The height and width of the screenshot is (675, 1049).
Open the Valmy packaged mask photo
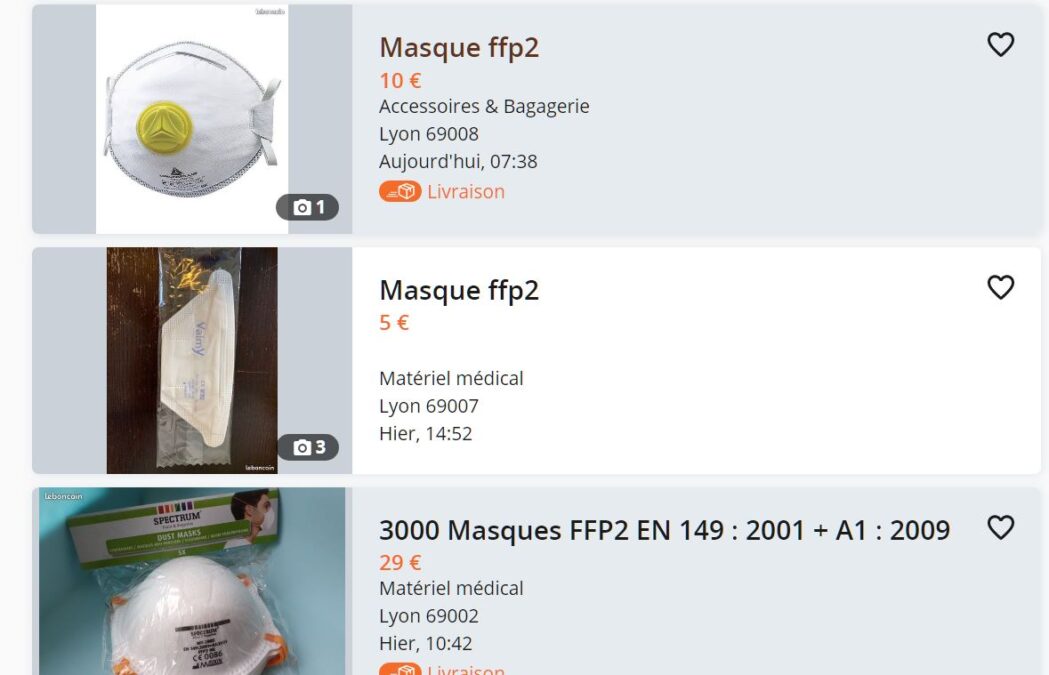192,361
